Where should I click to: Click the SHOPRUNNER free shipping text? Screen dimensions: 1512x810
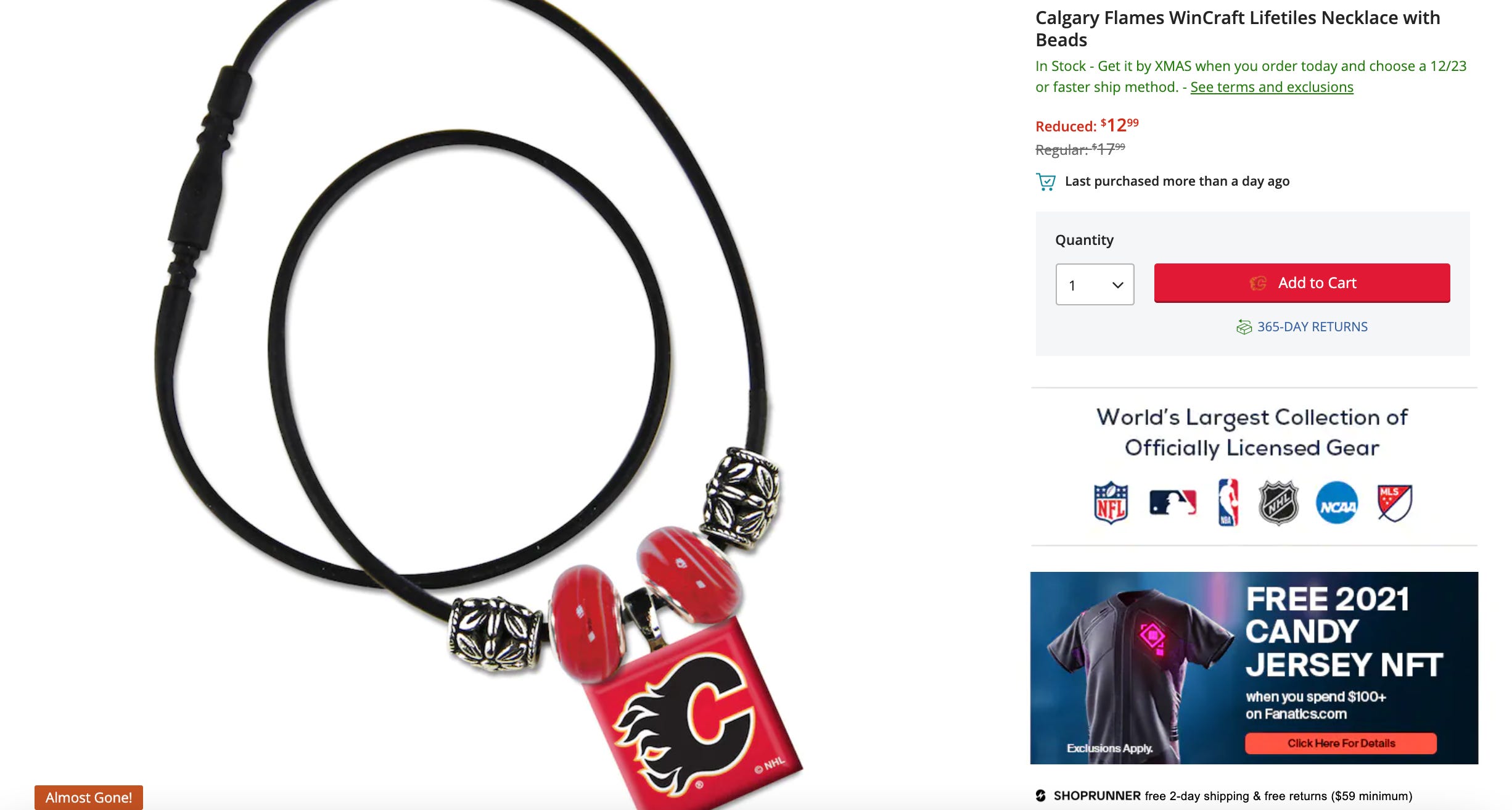[x=1233, y=796]
